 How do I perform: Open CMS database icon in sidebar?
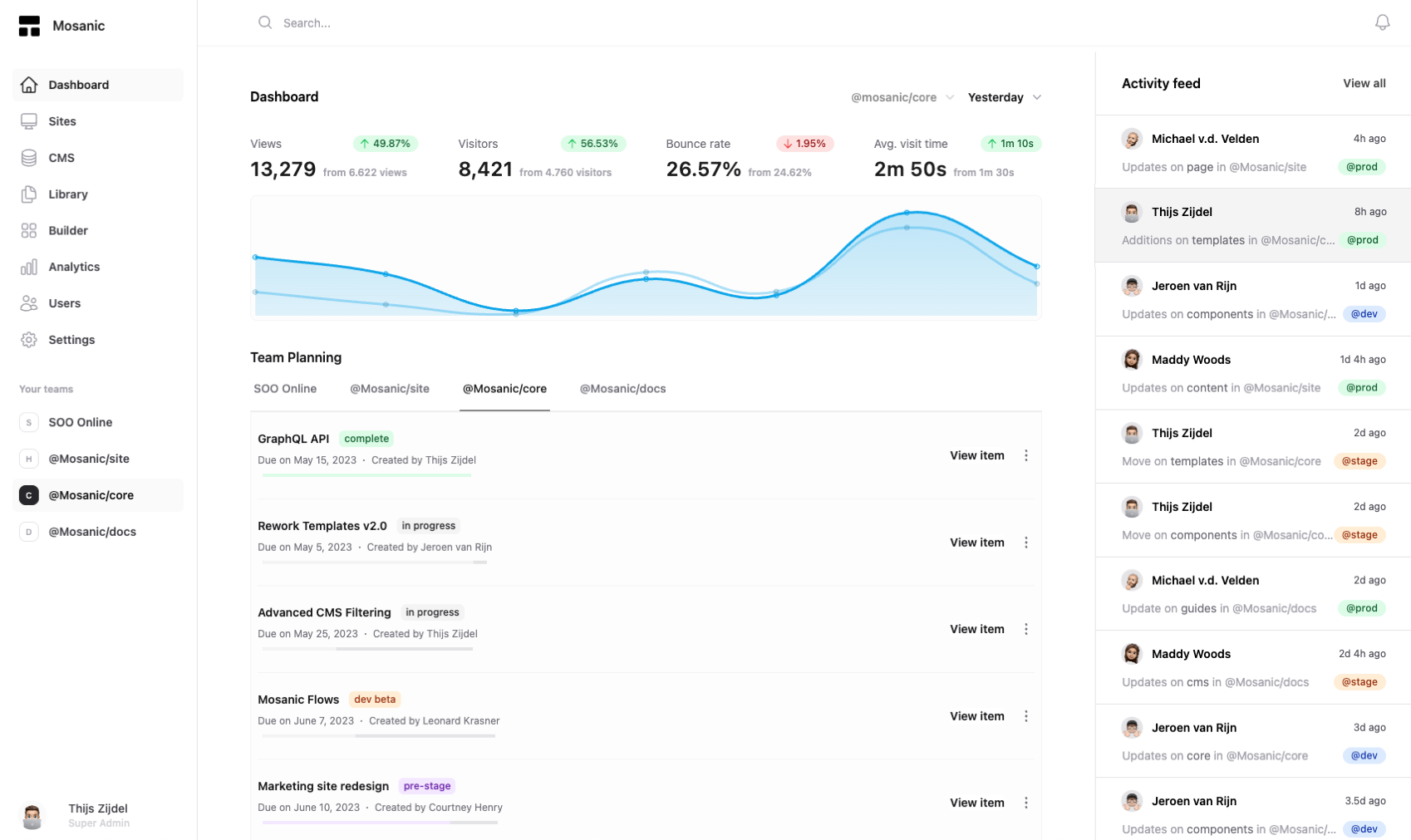tap(29, 158)
